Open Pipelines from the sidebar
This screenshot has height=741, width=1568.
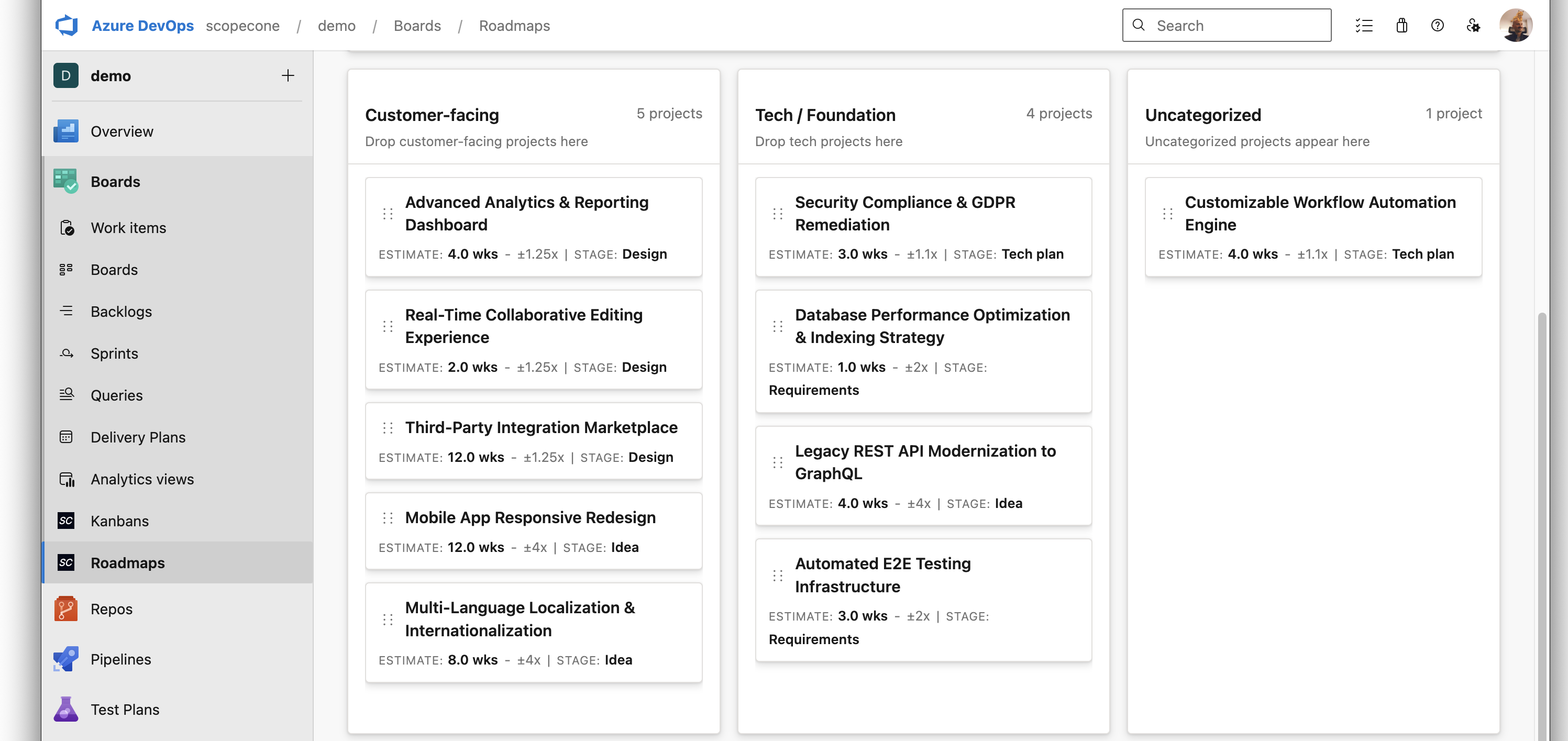[x=120, y=659]
